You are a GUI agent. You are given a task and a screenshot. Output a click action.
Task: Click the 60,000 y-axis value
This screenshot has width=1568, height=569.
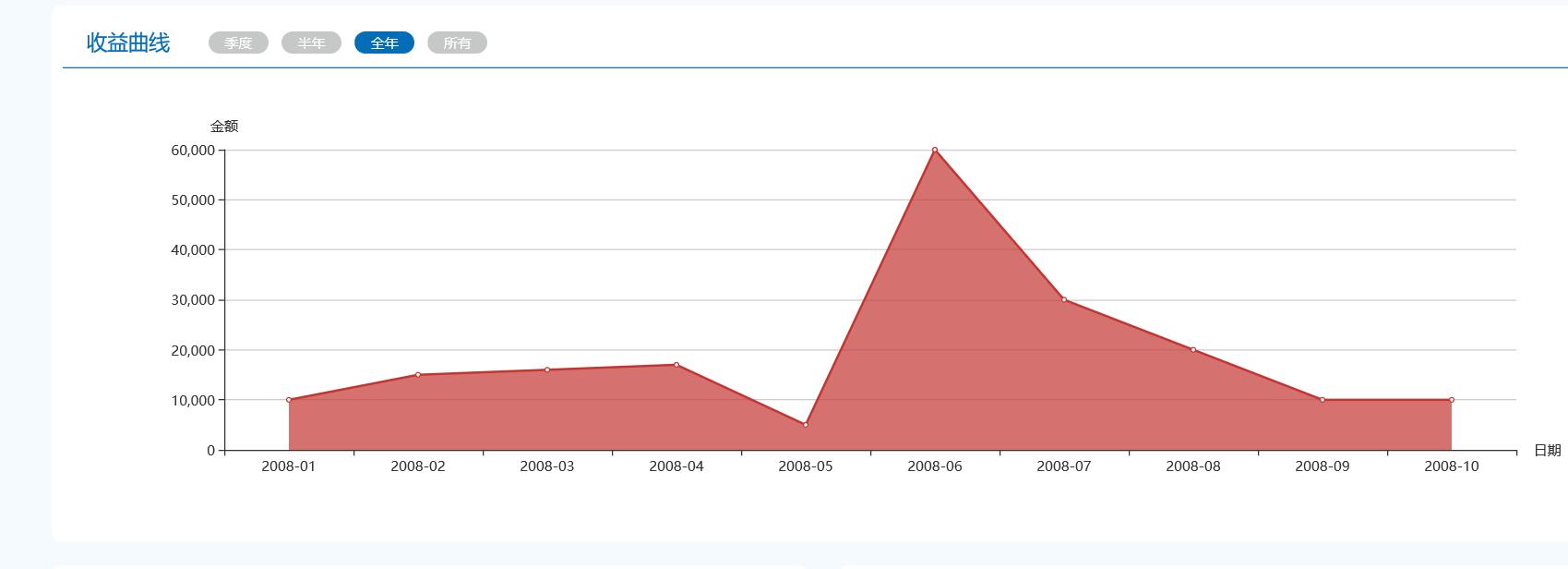(x=193, y=151)
